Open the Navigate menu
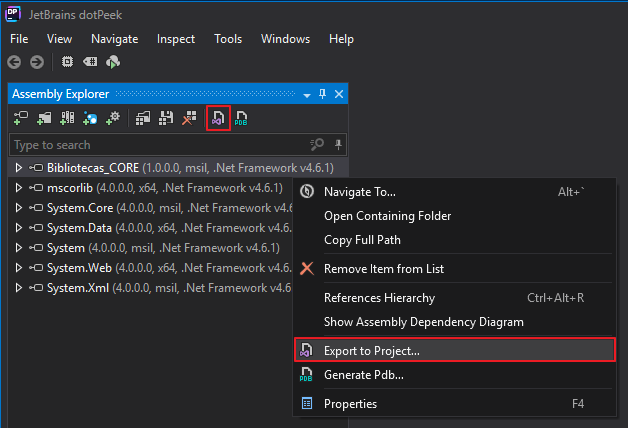 click(x=115, y=39)
